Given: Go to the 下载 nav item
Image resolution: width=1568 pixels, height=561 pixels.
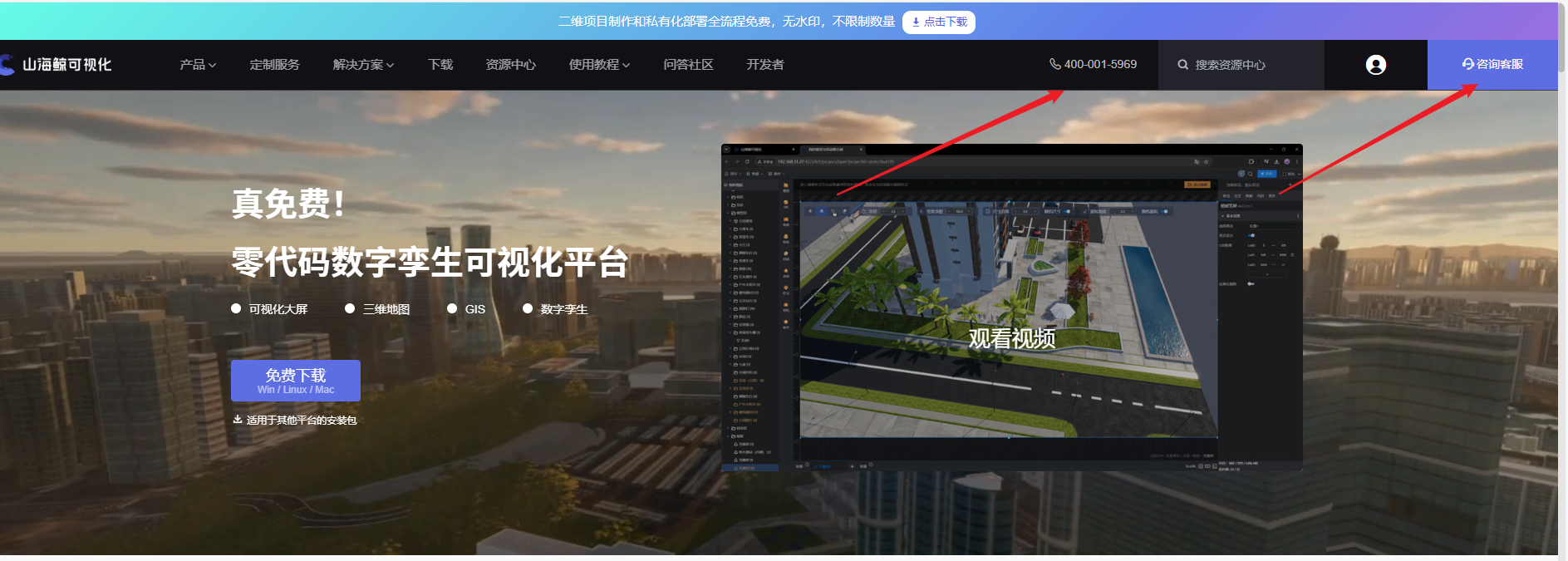Looking at the screenshot, I should [x=440, y=65].
